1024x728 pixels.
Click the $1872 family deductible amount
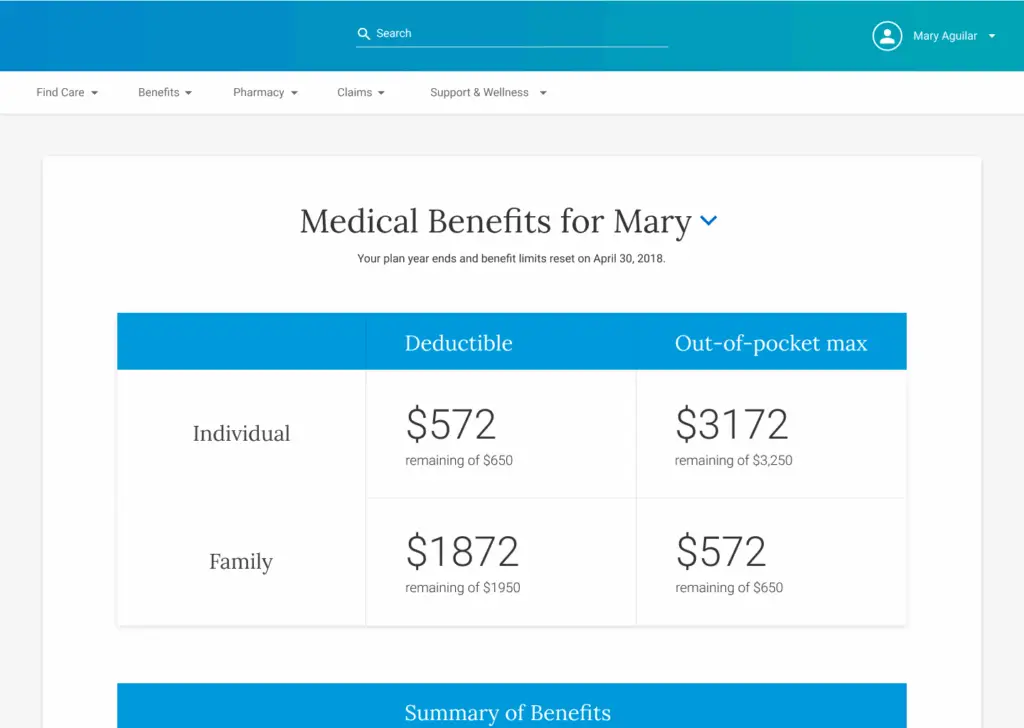coord(462,552)
